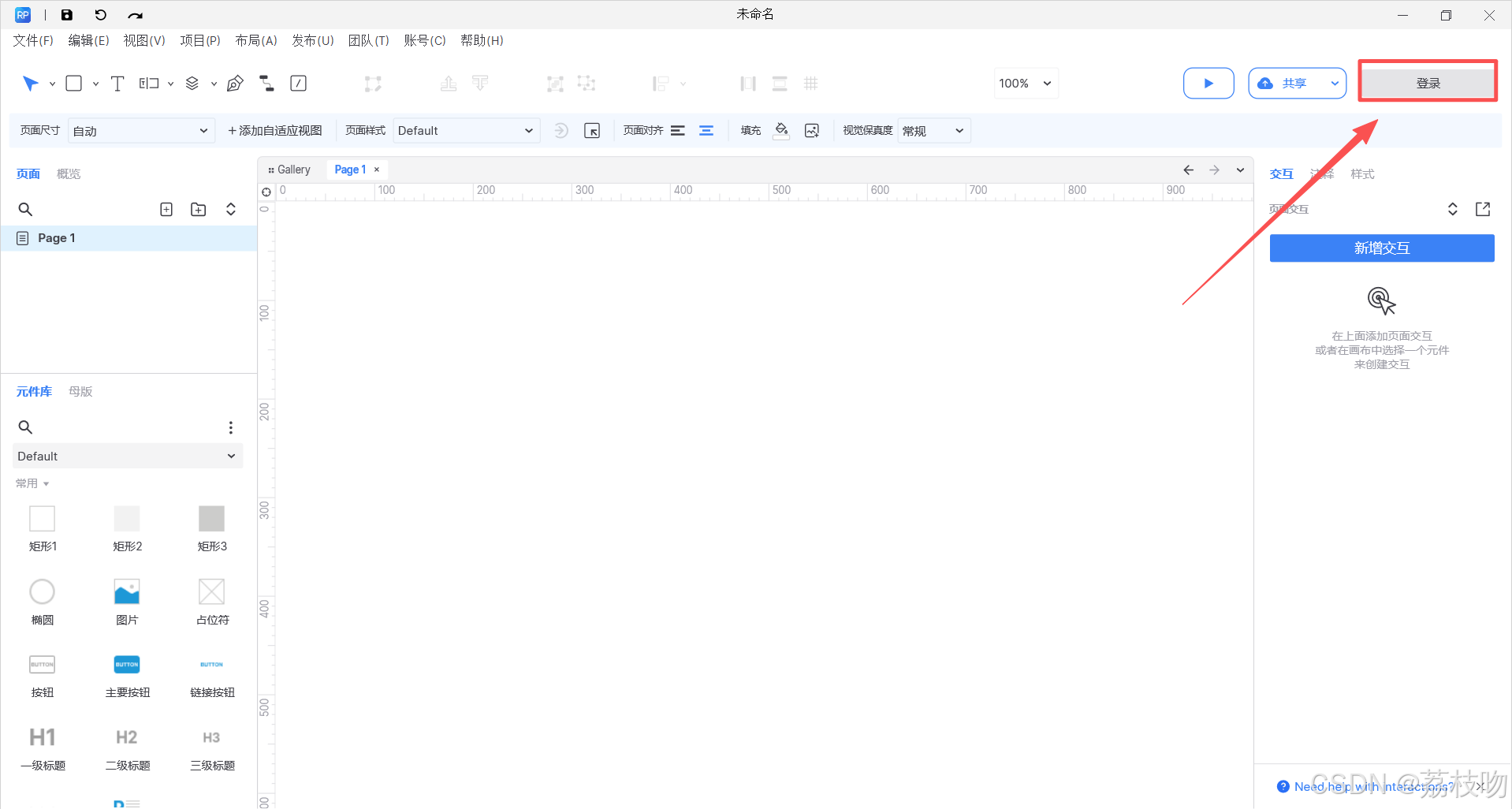Click the Preview play button

pyautogui.click(x=1208, y=84)
